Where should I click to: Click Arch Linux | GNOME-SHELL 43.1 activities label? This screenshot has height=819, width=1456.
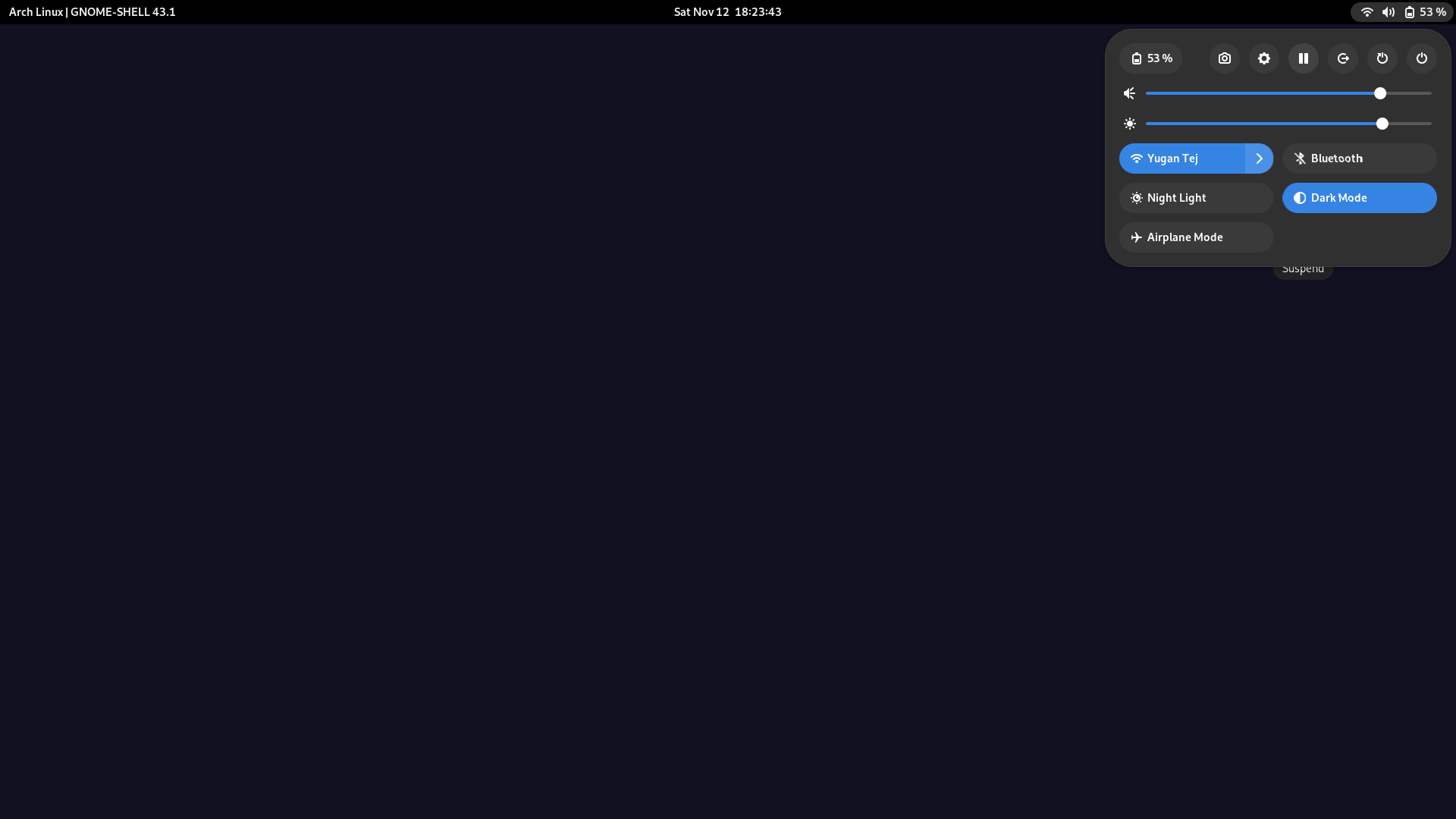(x=92, y=12)
